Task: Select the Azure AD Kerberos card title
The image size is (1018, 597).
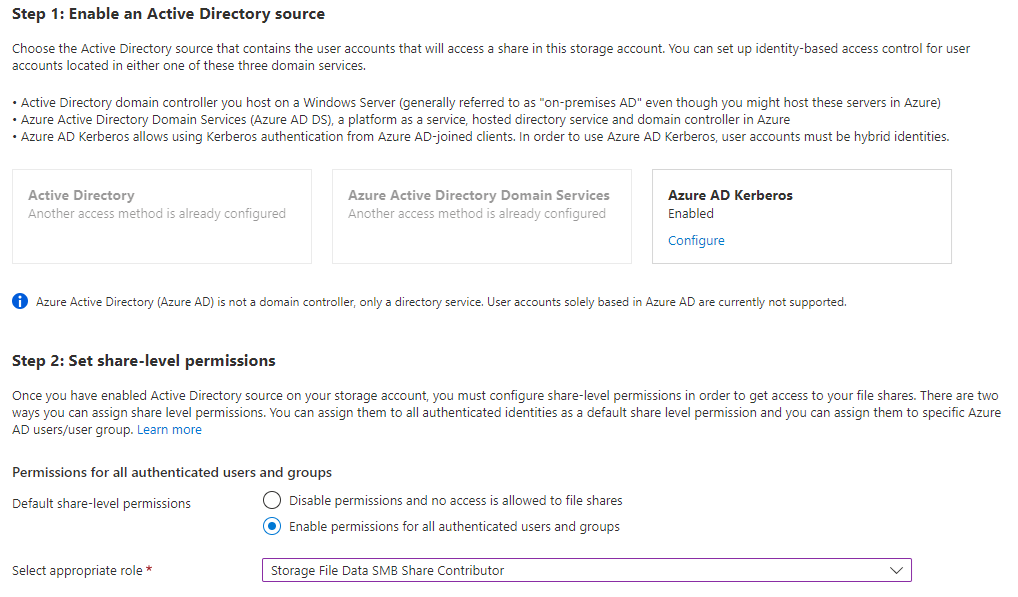Action: [x=730, y=195]
